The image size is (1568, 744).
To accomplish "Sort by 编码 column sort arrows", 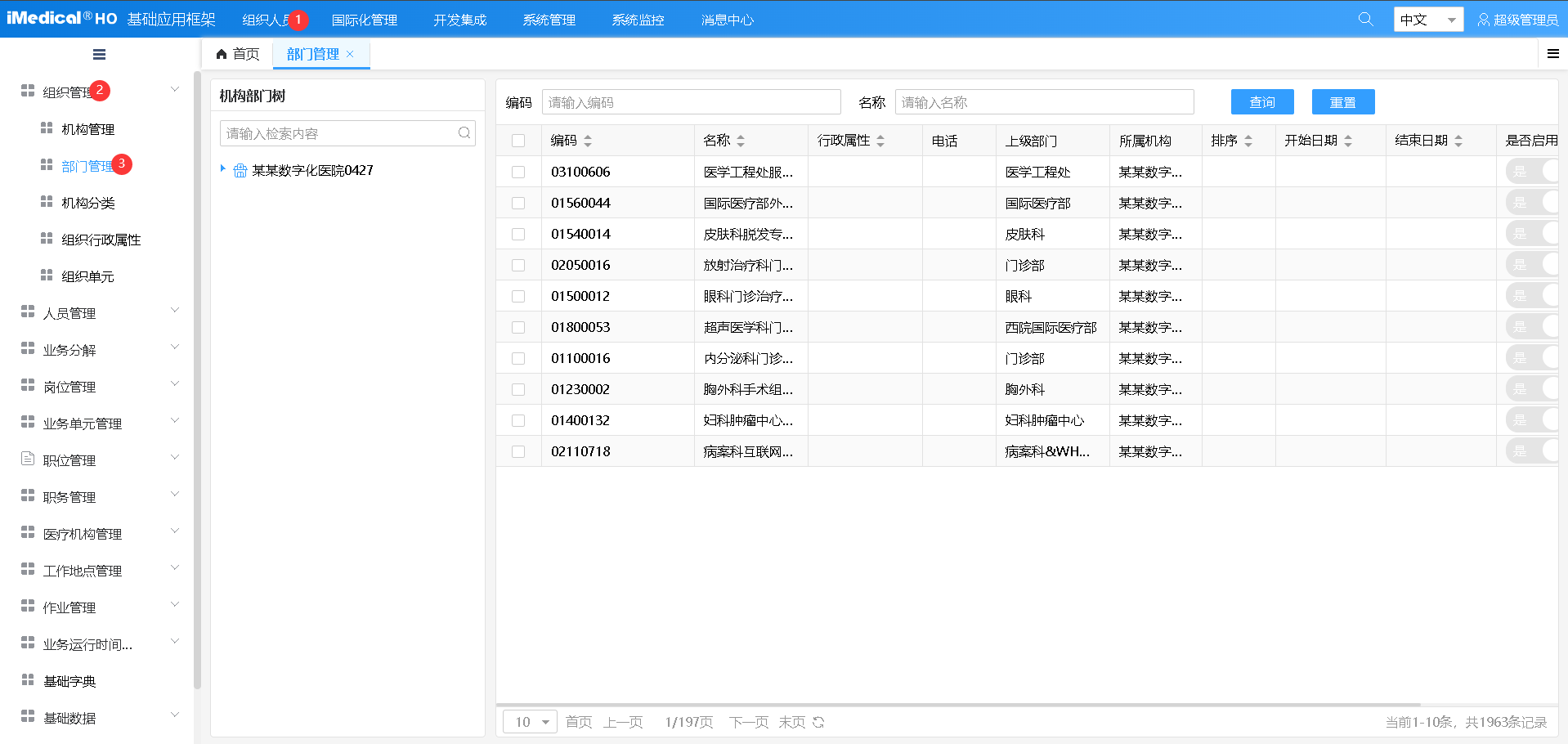I will tap(588, 141).
